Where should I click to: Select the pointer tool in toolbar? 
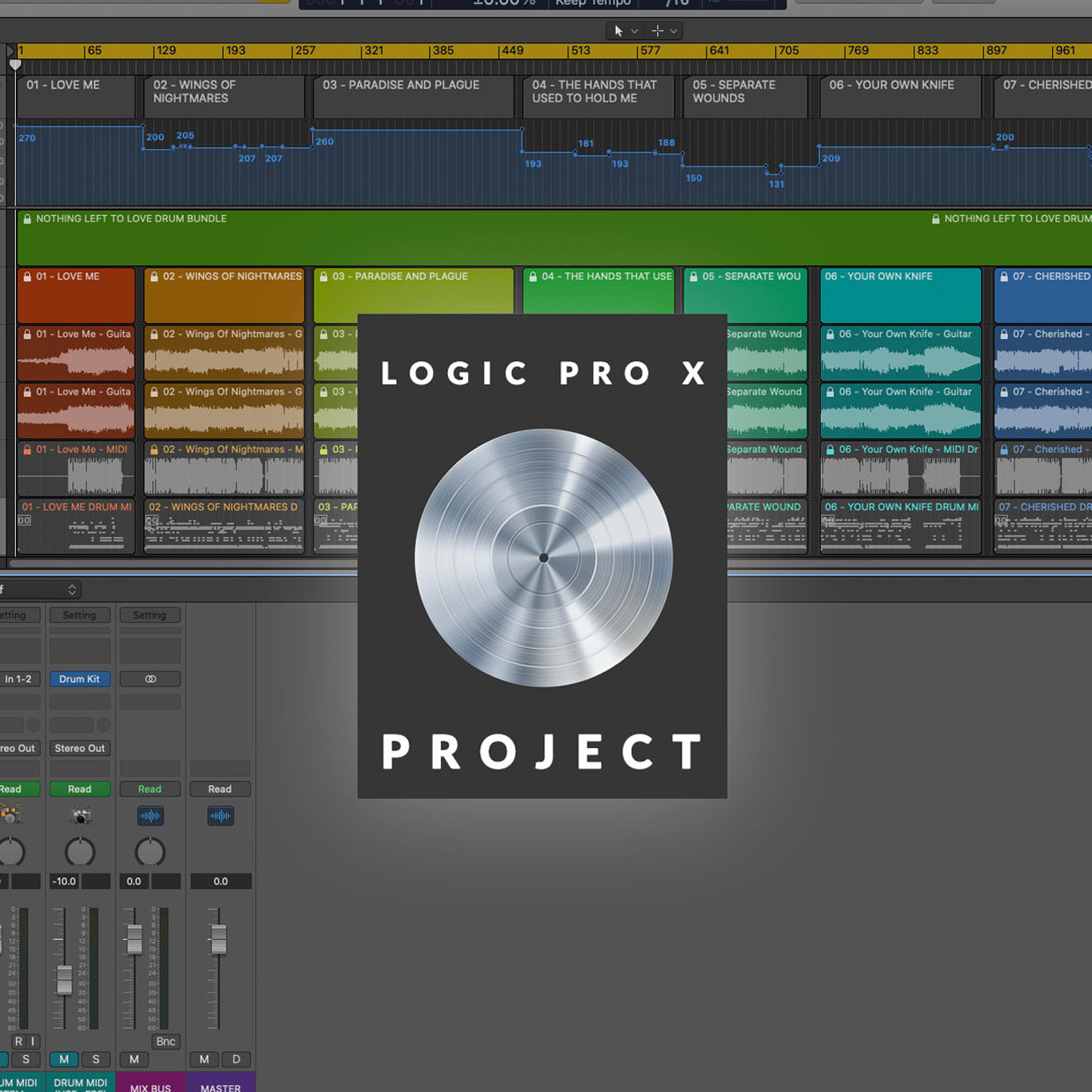pyautogui.click(x=618, y=31)
